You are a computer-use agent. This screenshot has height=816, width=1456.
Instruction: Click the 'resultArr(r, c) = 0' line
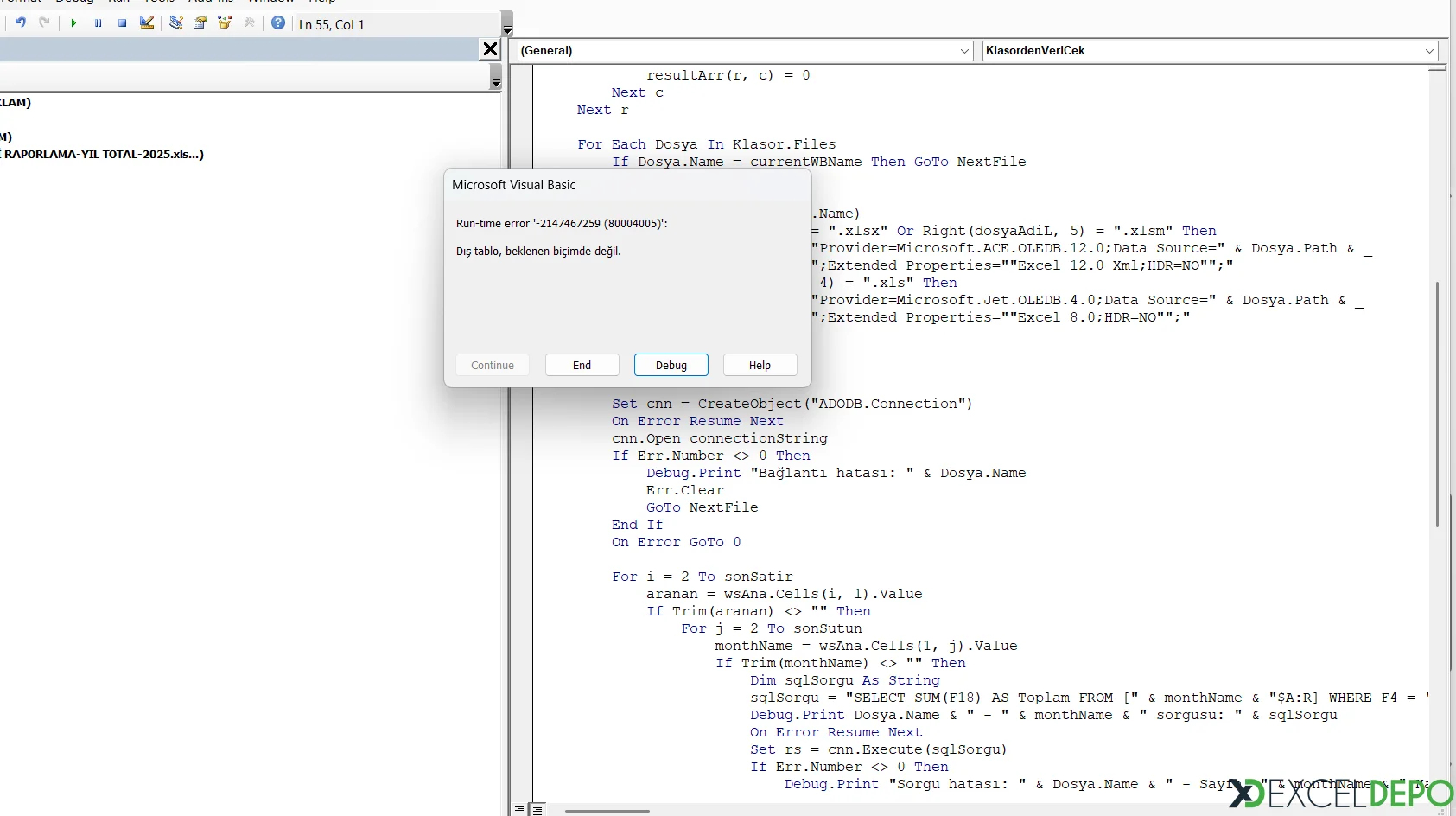(728, 75)
